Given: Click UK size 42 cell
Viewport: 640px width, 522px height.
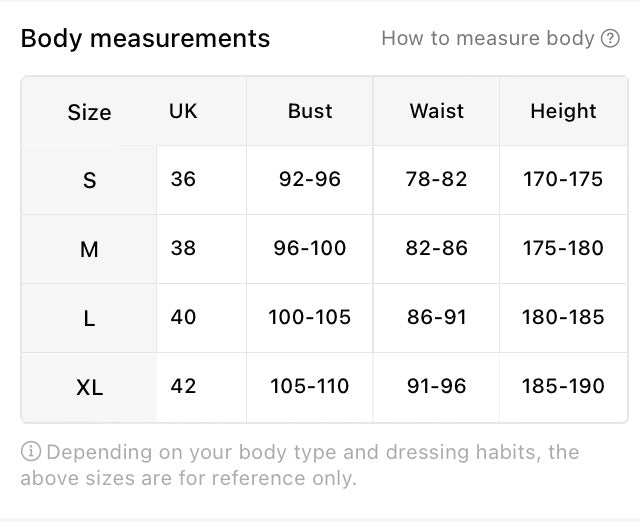Looking at the screenshot, I should pyautogui.click(x=183, y=386).
